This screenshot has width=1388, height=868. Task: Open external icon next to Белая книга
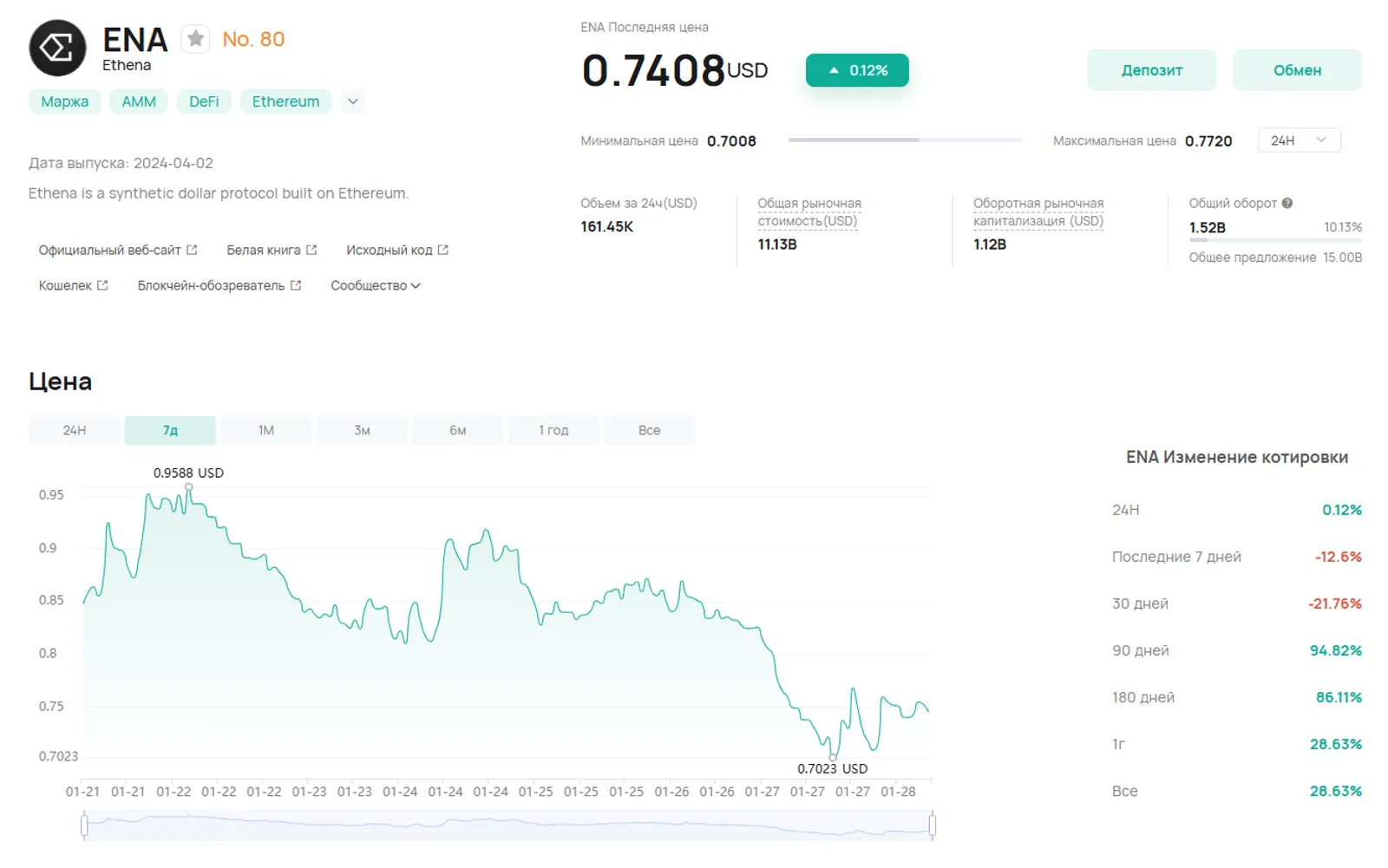pyautogui.click(x=311, y=250)
